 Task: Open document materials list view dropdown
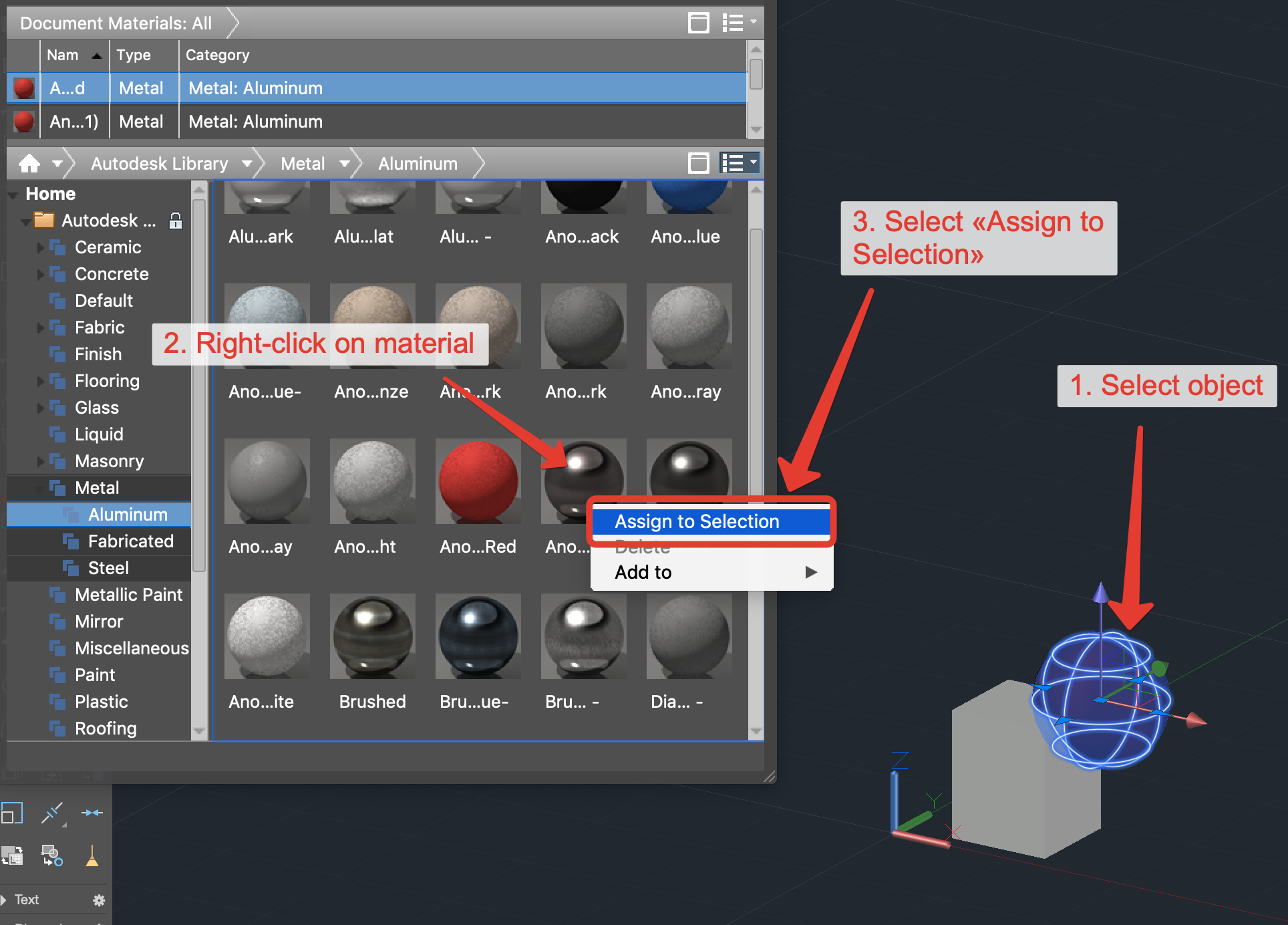click(x=739, y=23)
